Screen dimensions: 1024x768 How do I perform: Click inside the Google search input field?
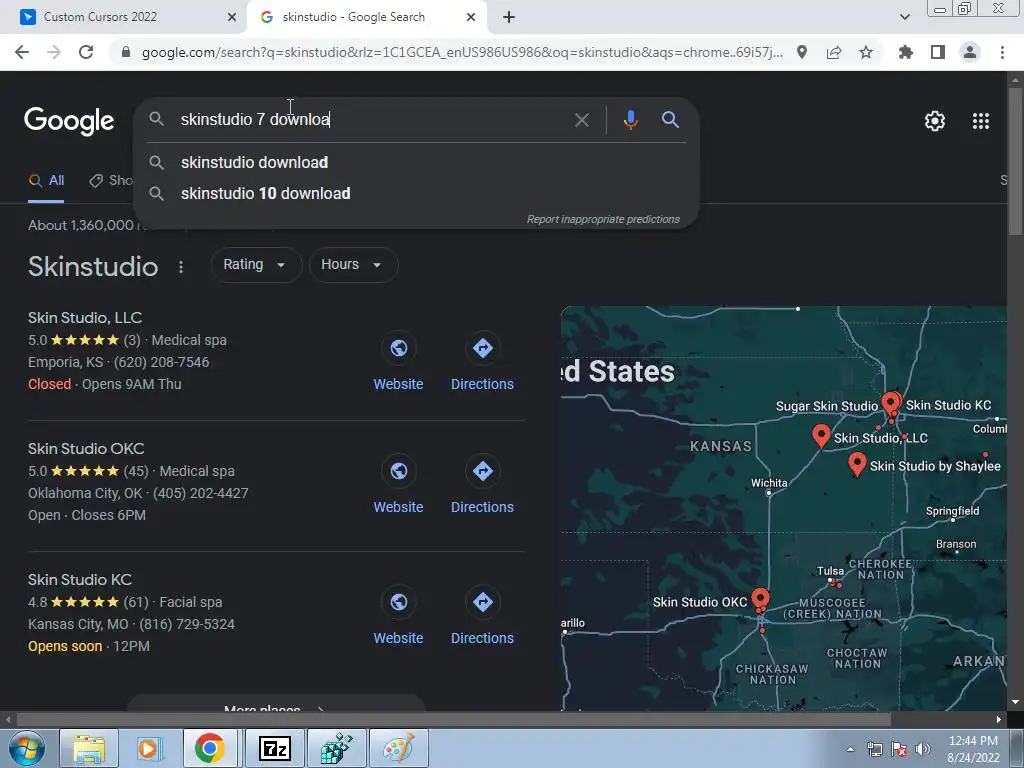(372, 120)
